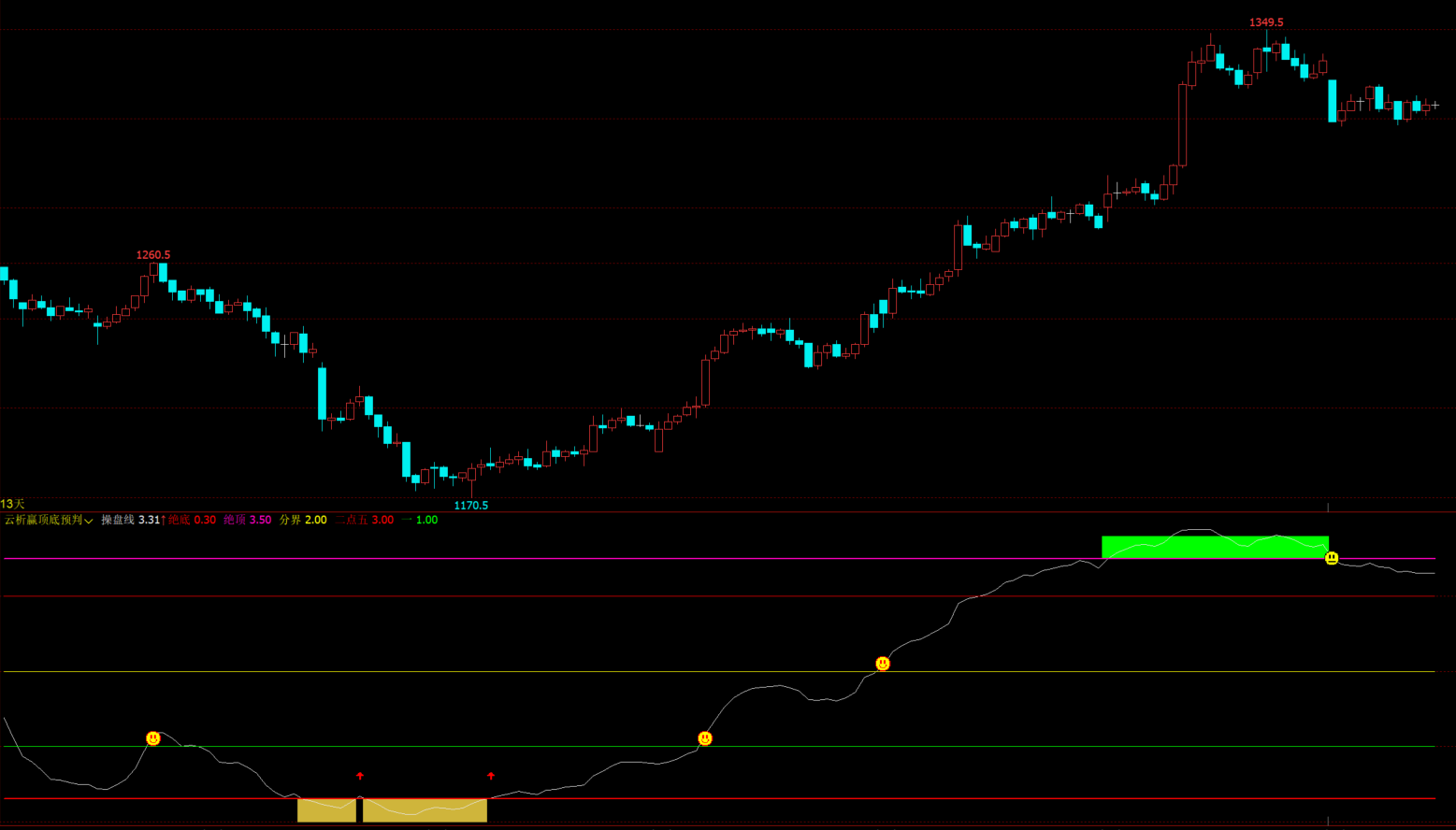The image size is (1456, 830).
Task: Select the 绝顶 3.50 value label
Action: [x=248, y=520]
